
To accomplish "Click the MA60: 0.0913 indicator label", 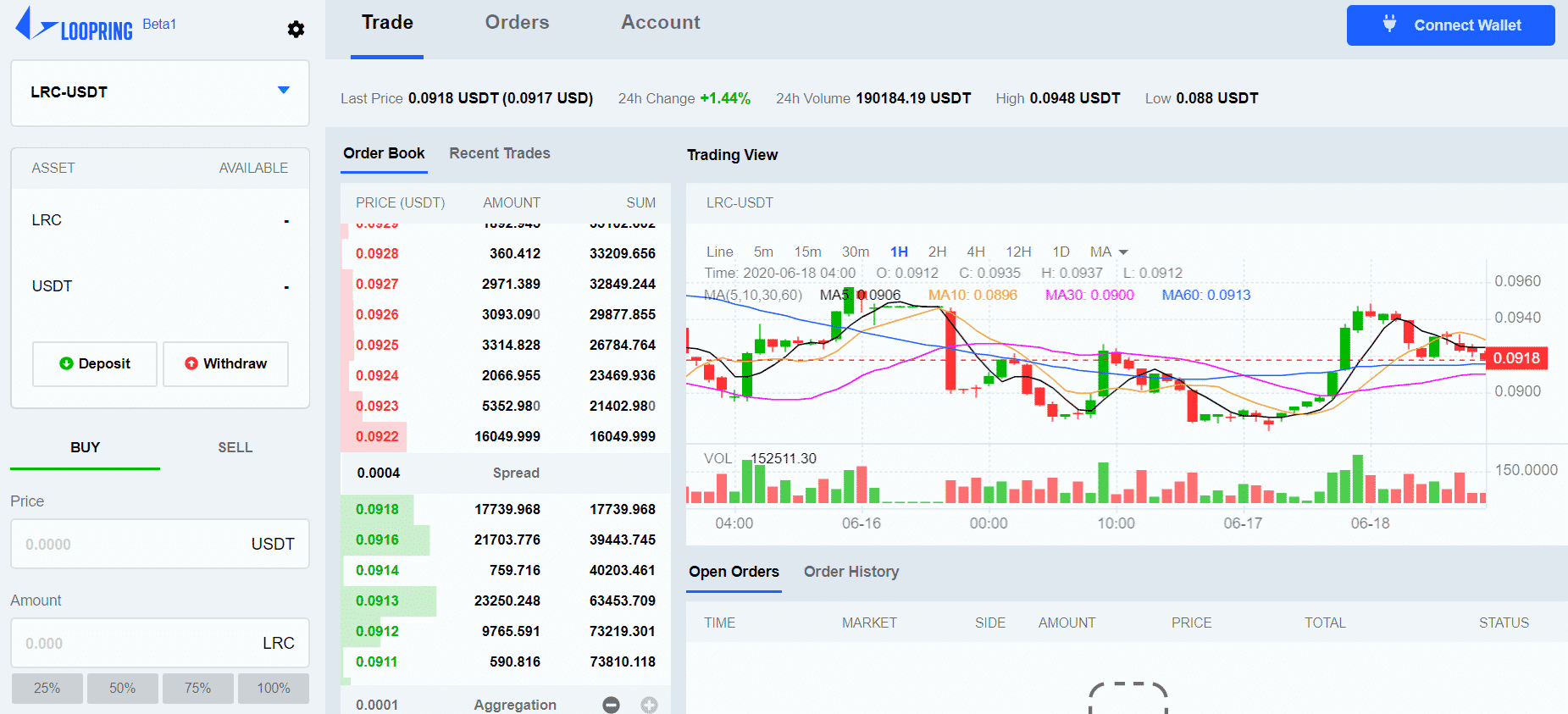I will pos(1206,295).
